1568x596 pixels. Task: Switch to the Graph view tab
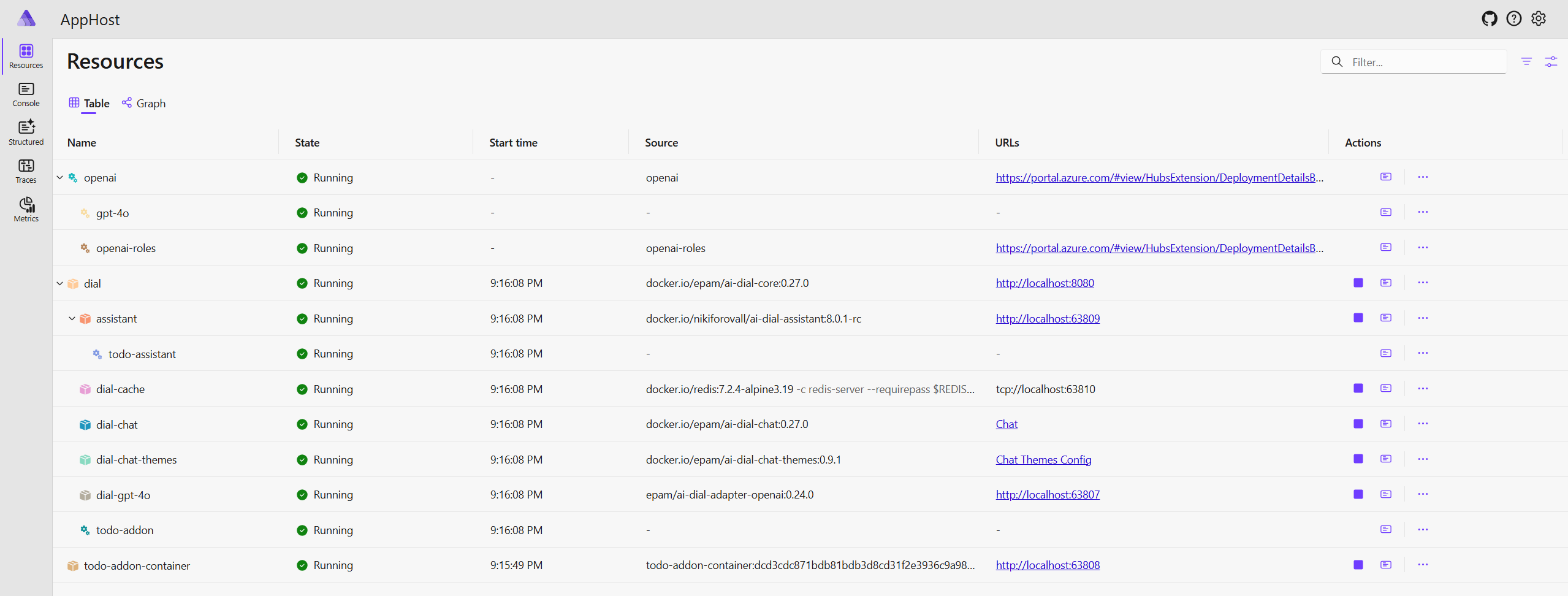coord(144,103)
